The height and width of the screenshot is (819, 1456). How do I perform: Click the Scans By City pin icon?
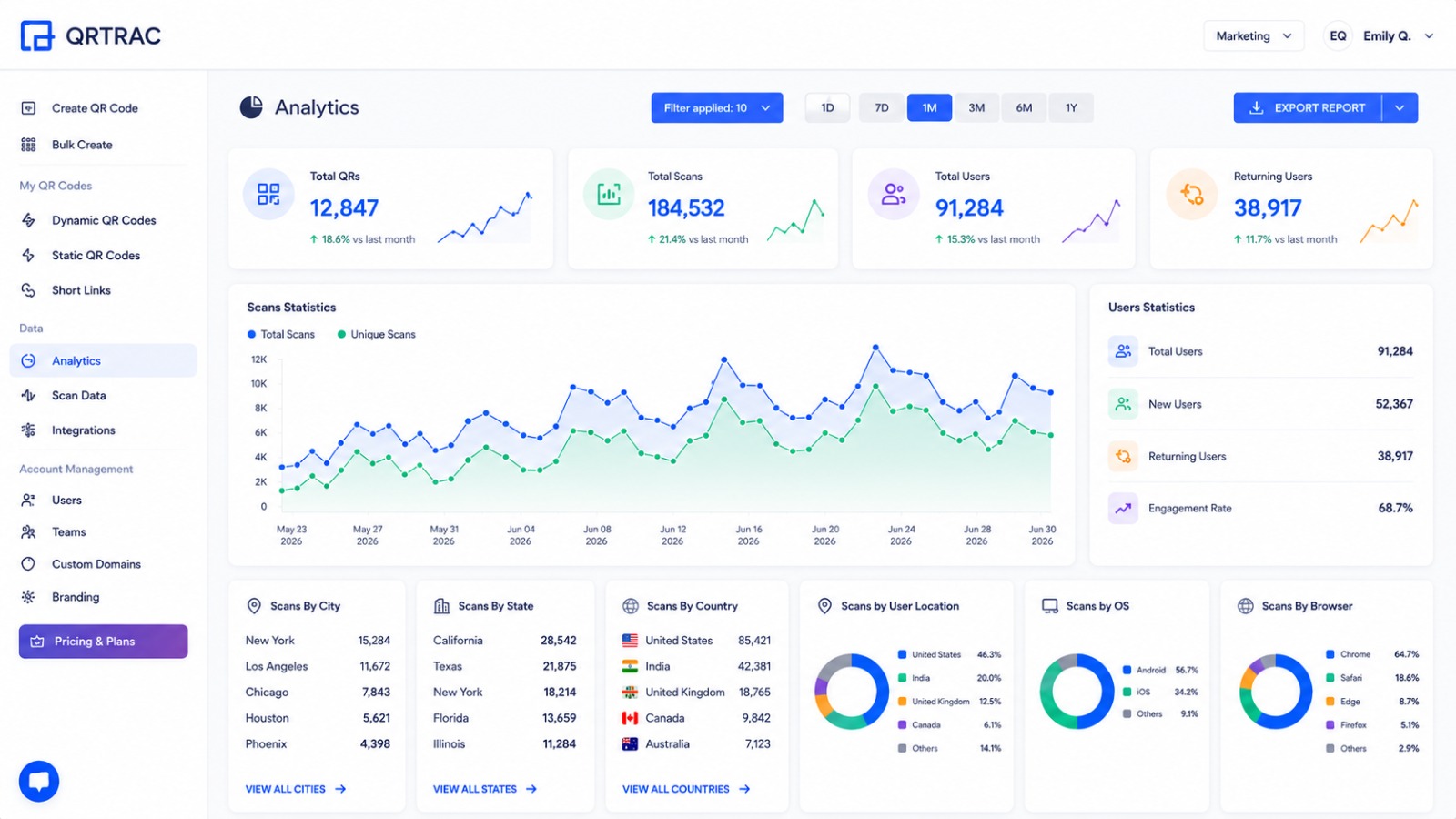click(x=254, y=606)
